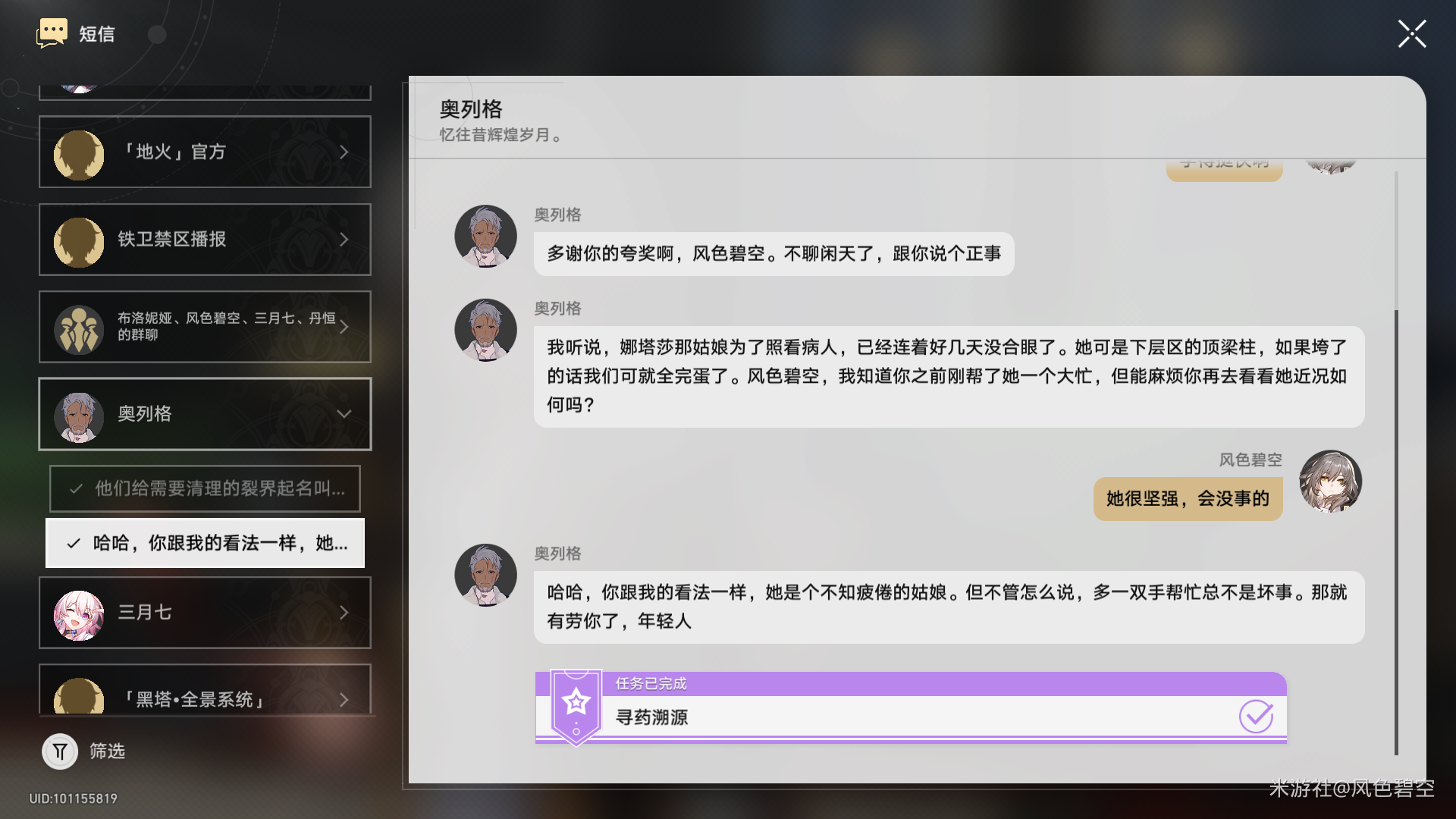Click the 三月七 avatar icon
Image resolution: width=1456 pixels, height=819 pixels.
(79, 616)
